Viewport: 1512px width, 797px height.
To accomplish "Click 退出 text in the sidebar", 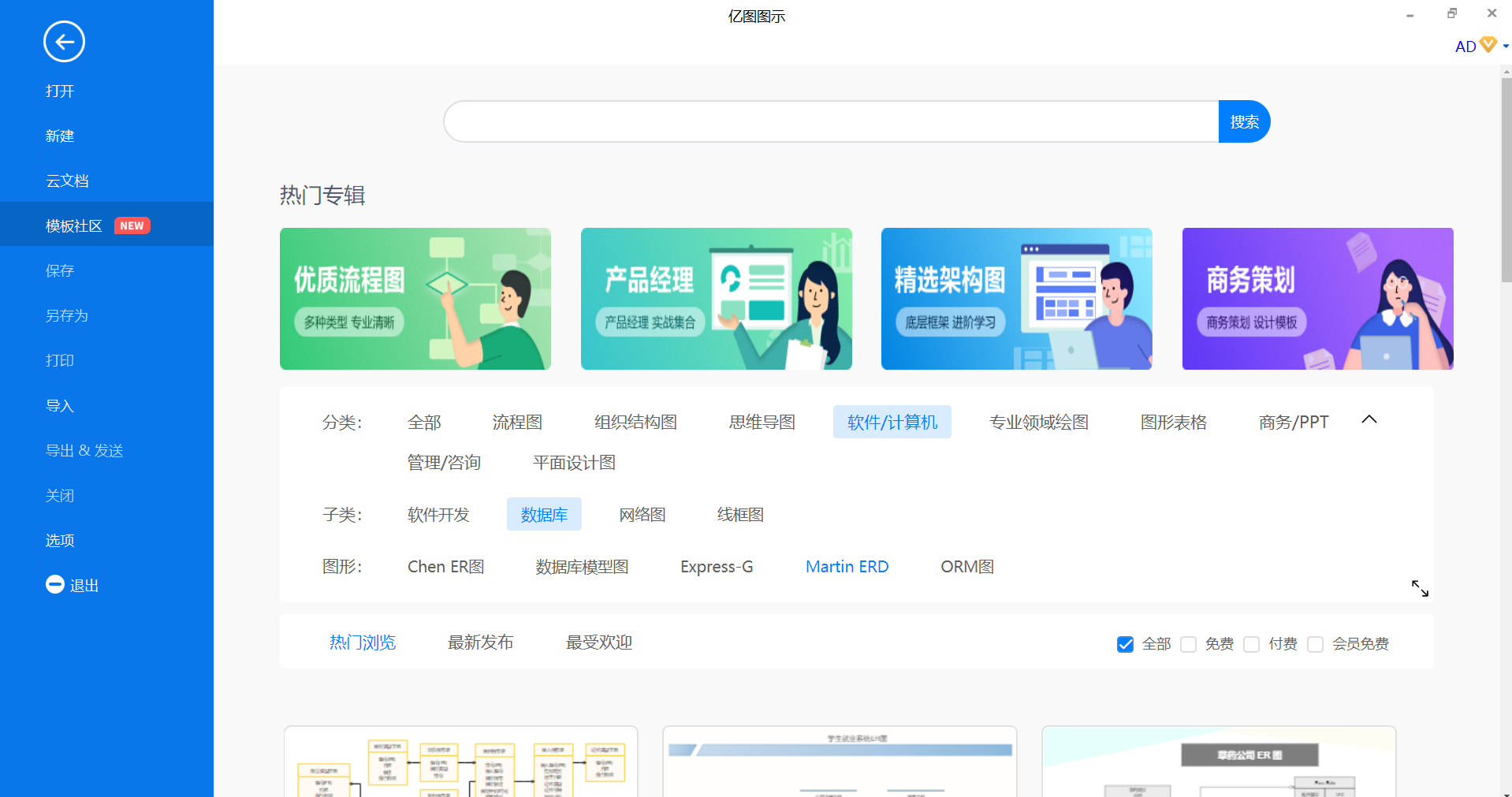I will [x=84, y=586].
